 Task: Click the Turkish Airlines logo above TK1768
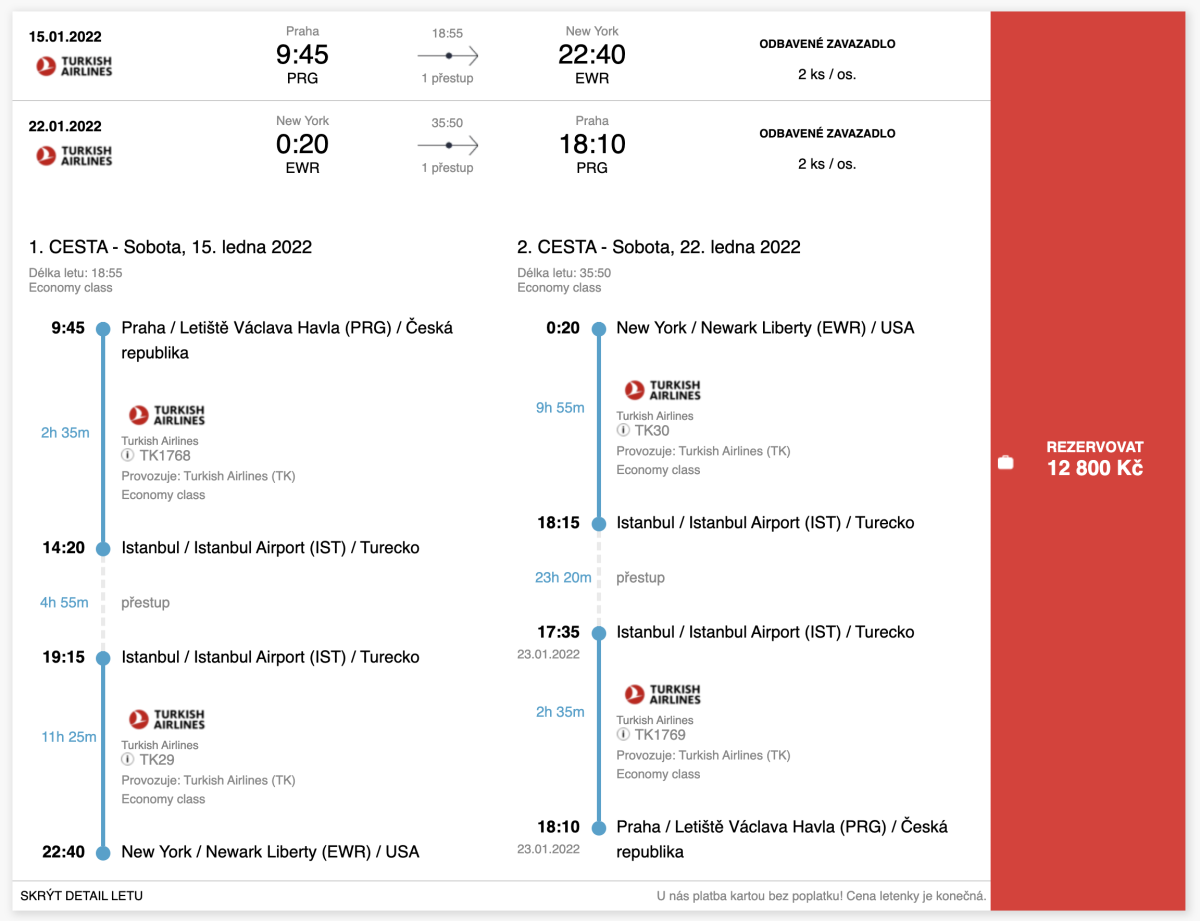(166, 415)
